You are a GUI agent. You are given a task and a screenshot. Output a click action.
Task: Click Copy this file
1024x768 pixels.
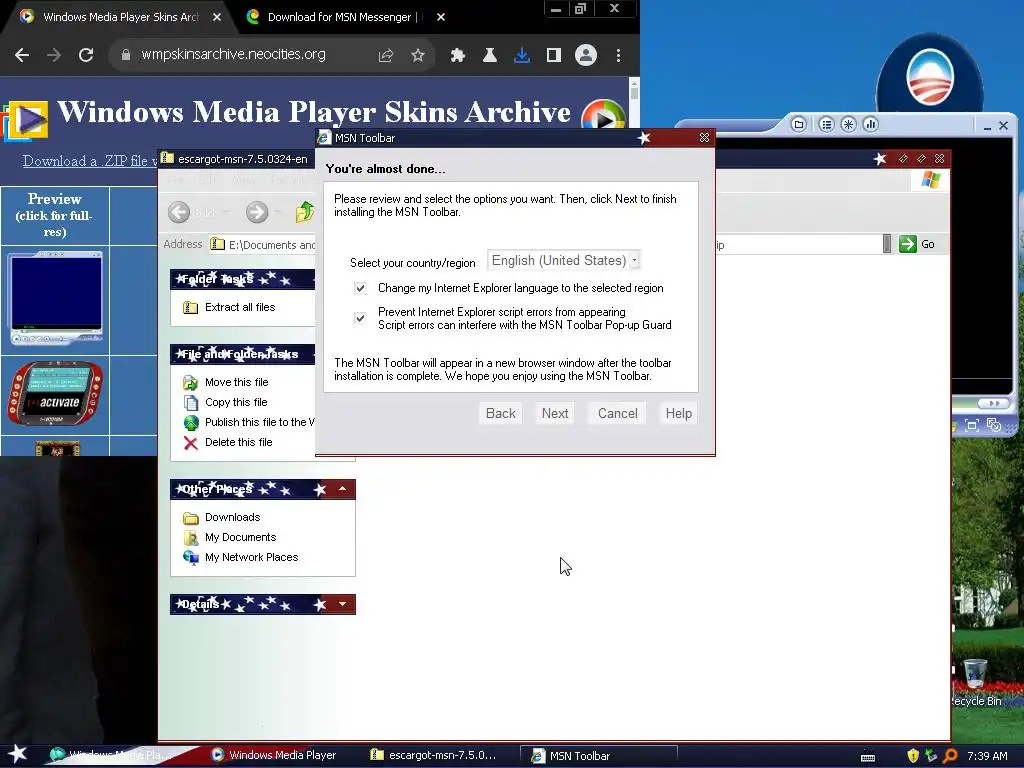click(x=236, y=402)
